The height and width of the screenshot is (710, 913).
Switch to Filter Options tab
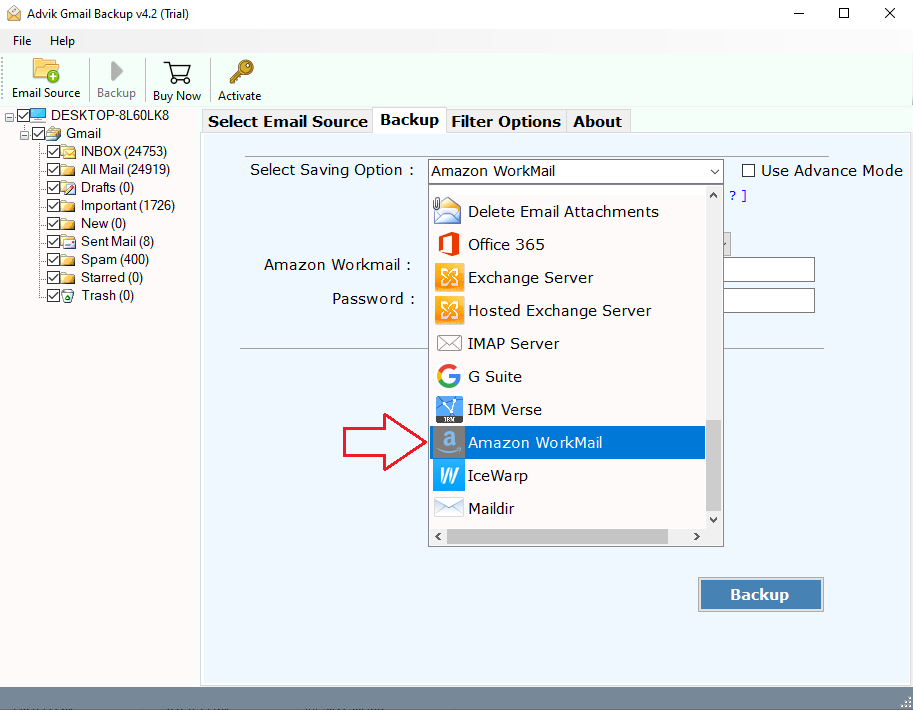506,121
